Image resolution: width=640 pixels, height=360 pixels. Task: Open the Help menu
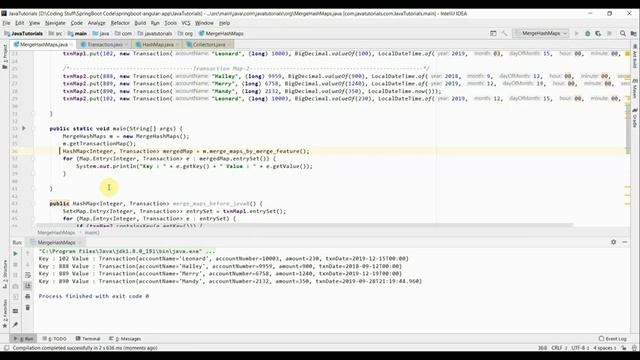(224, 23)
